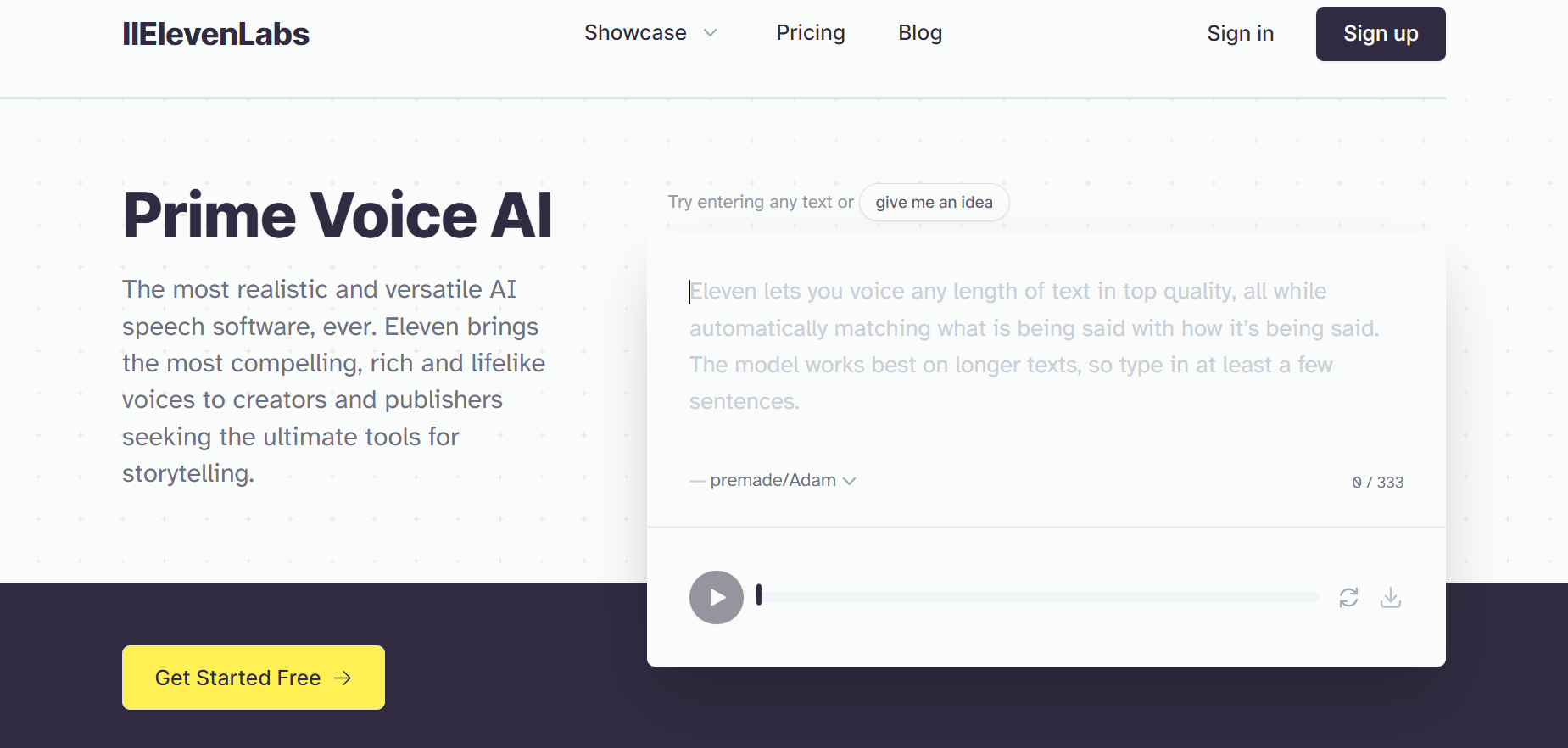
Task: Click the 0 / 333 character counter
Action: 1378,483
